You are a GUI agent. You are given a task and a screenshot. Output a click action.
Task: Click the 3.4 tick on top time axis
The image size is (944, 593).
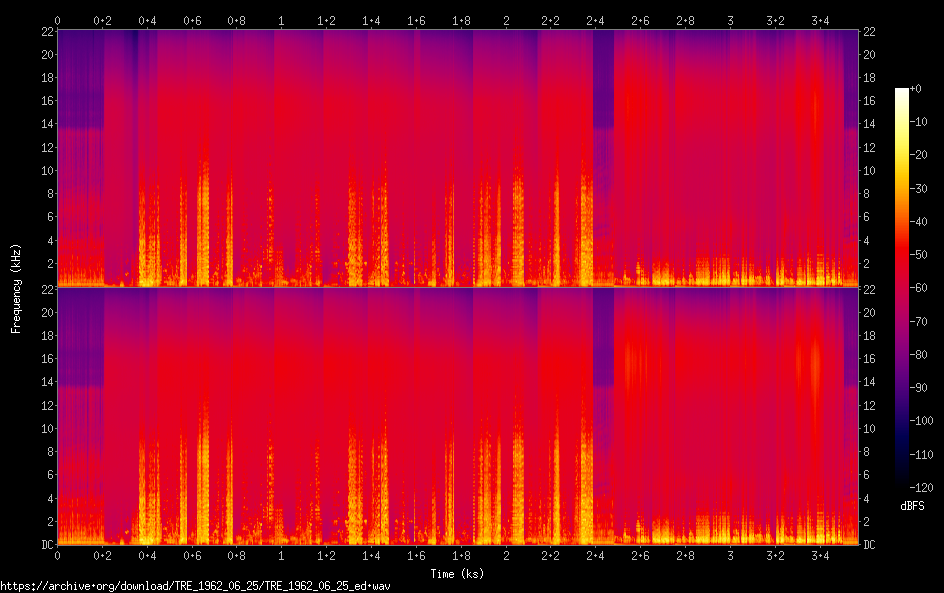[819, 21]
